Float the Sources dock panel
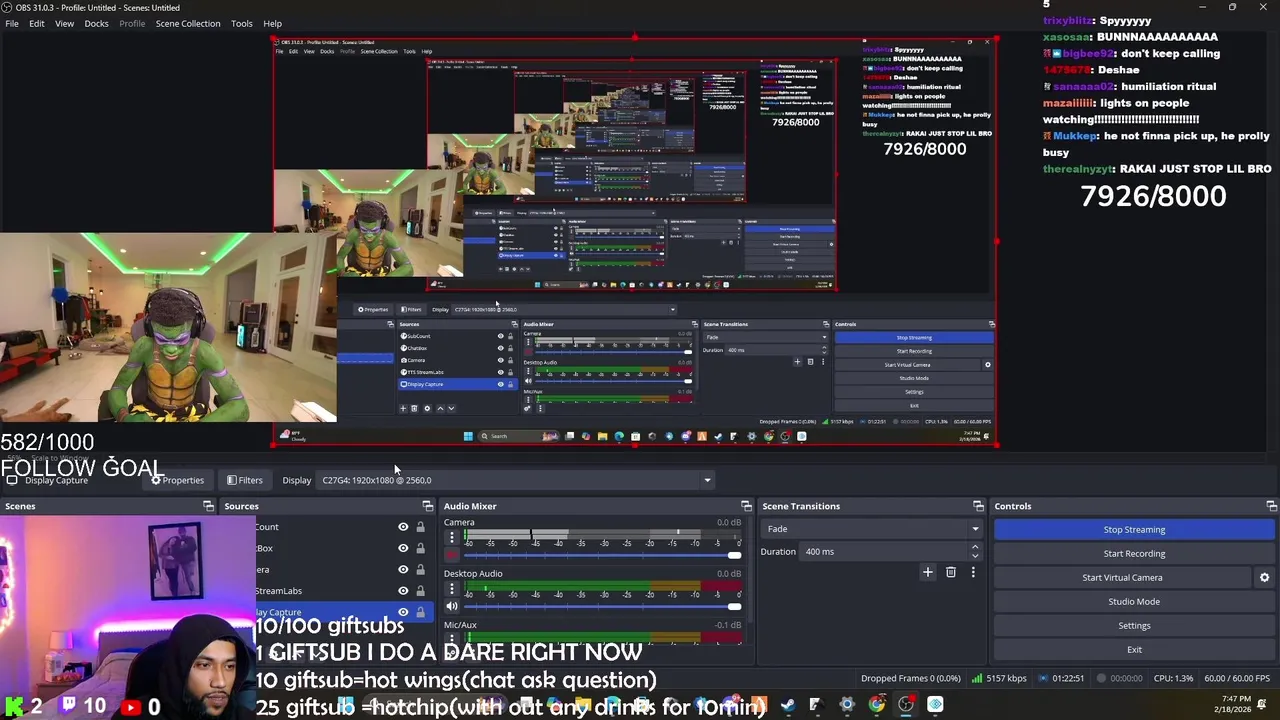The image size is (1280, 720). [427, 506]
